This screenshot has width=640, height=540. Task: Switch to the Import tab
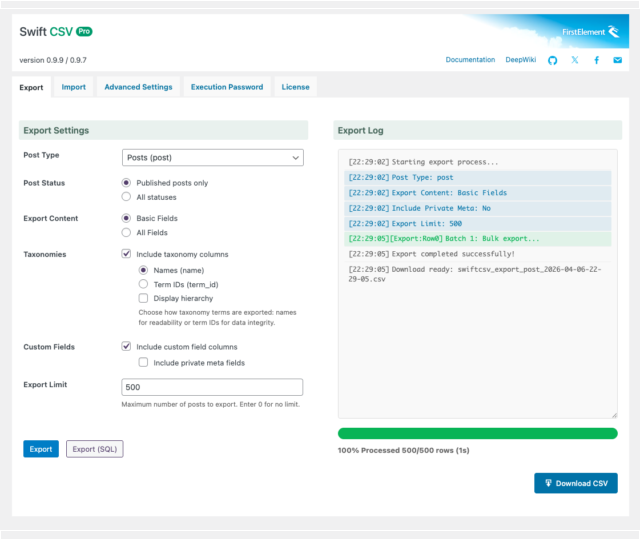pyautogui.click(x=73, y=87)
